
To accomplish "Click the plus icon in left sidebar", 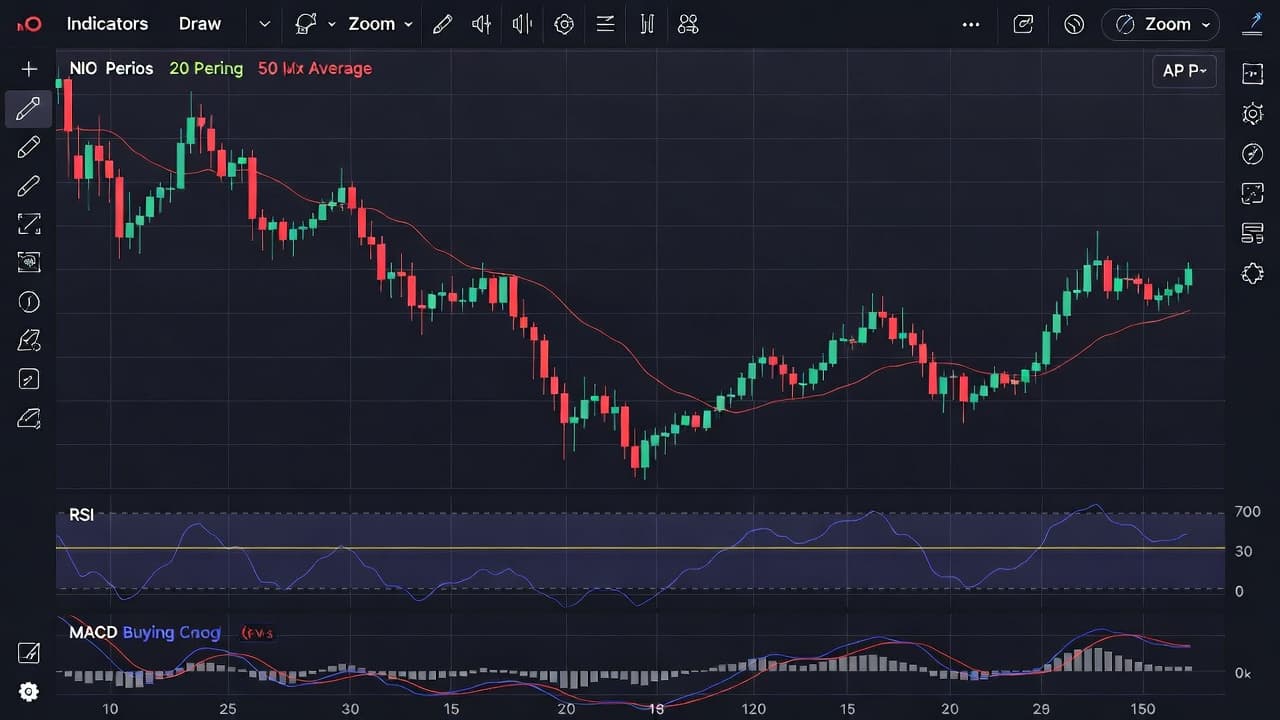I will (x=29, y=69).
